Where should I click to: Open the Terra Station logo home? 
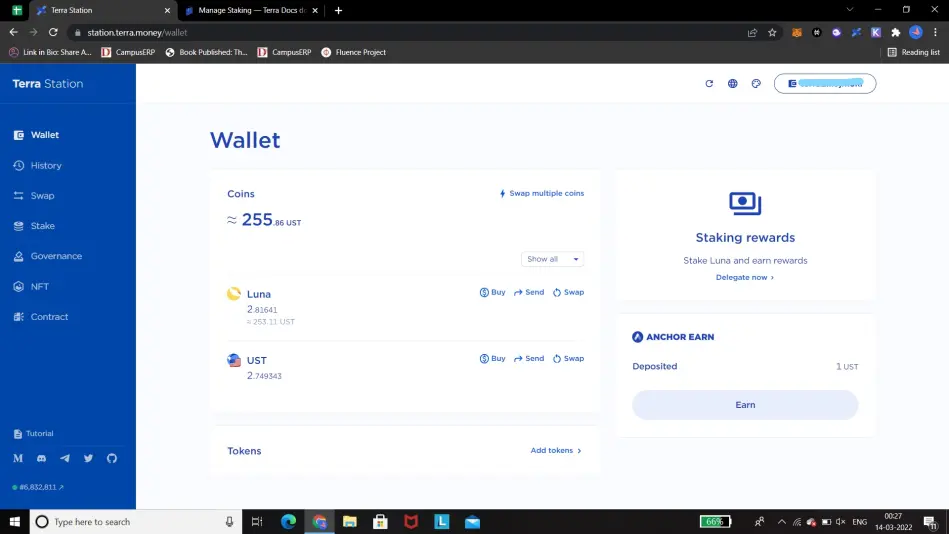pos(48,84)
